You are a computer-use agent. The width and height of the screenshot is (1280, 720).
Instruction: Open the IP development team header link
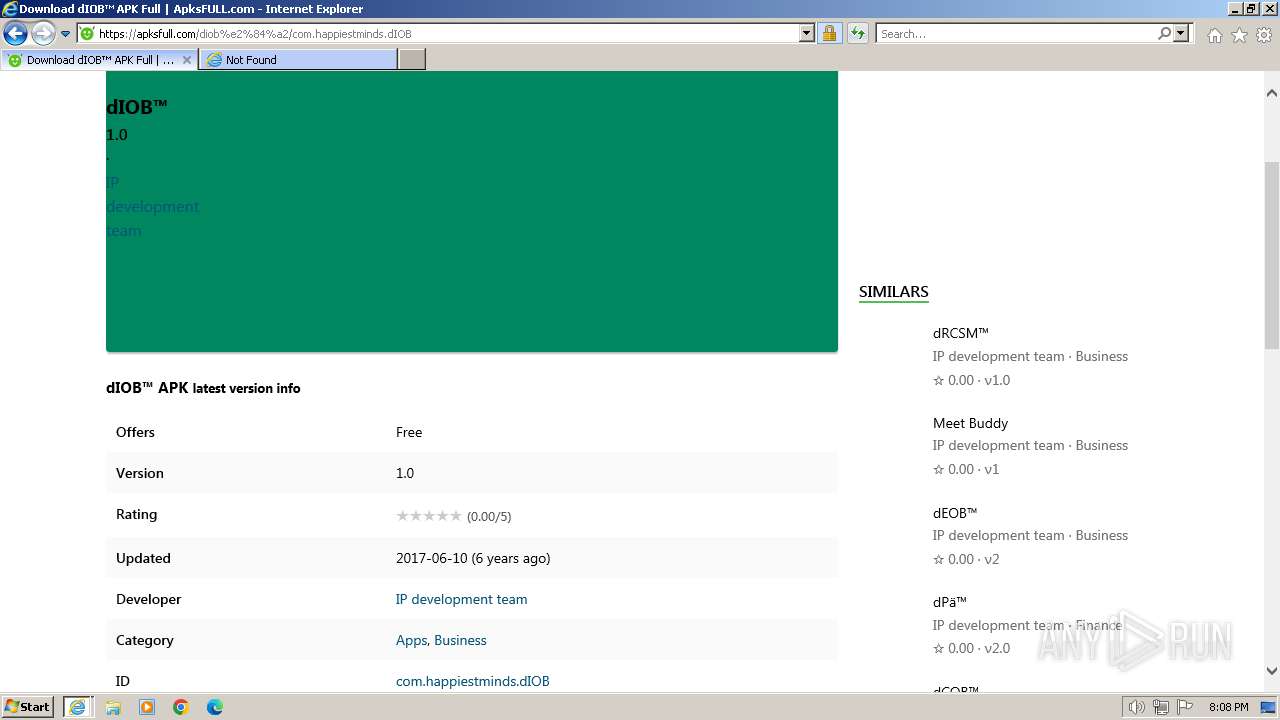pos(152,206)
